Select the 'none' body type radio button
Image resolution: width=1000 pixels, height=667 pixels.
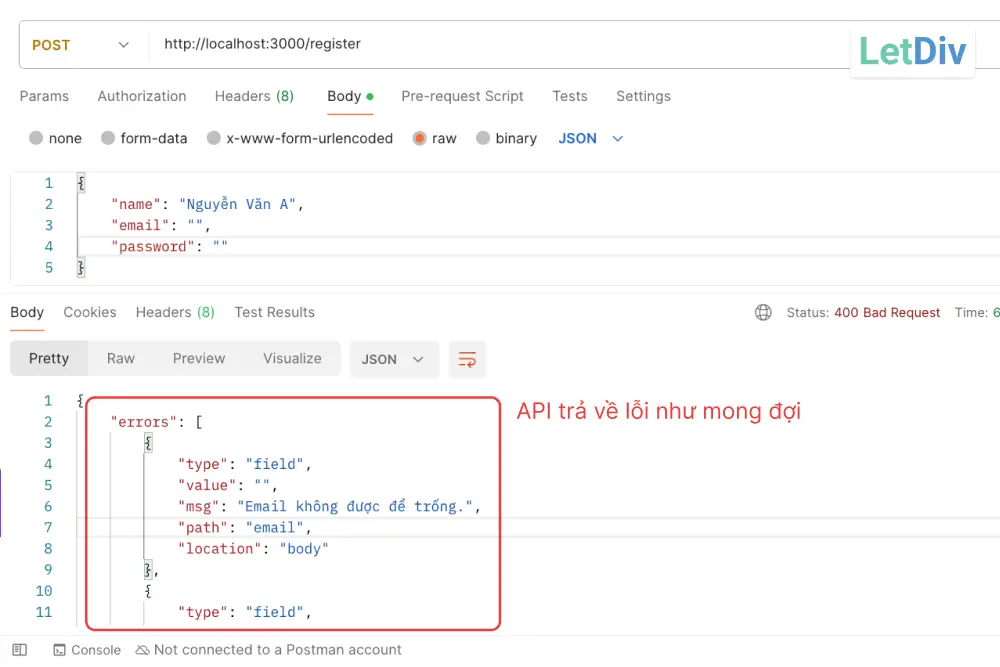click(x=37, y=139)
